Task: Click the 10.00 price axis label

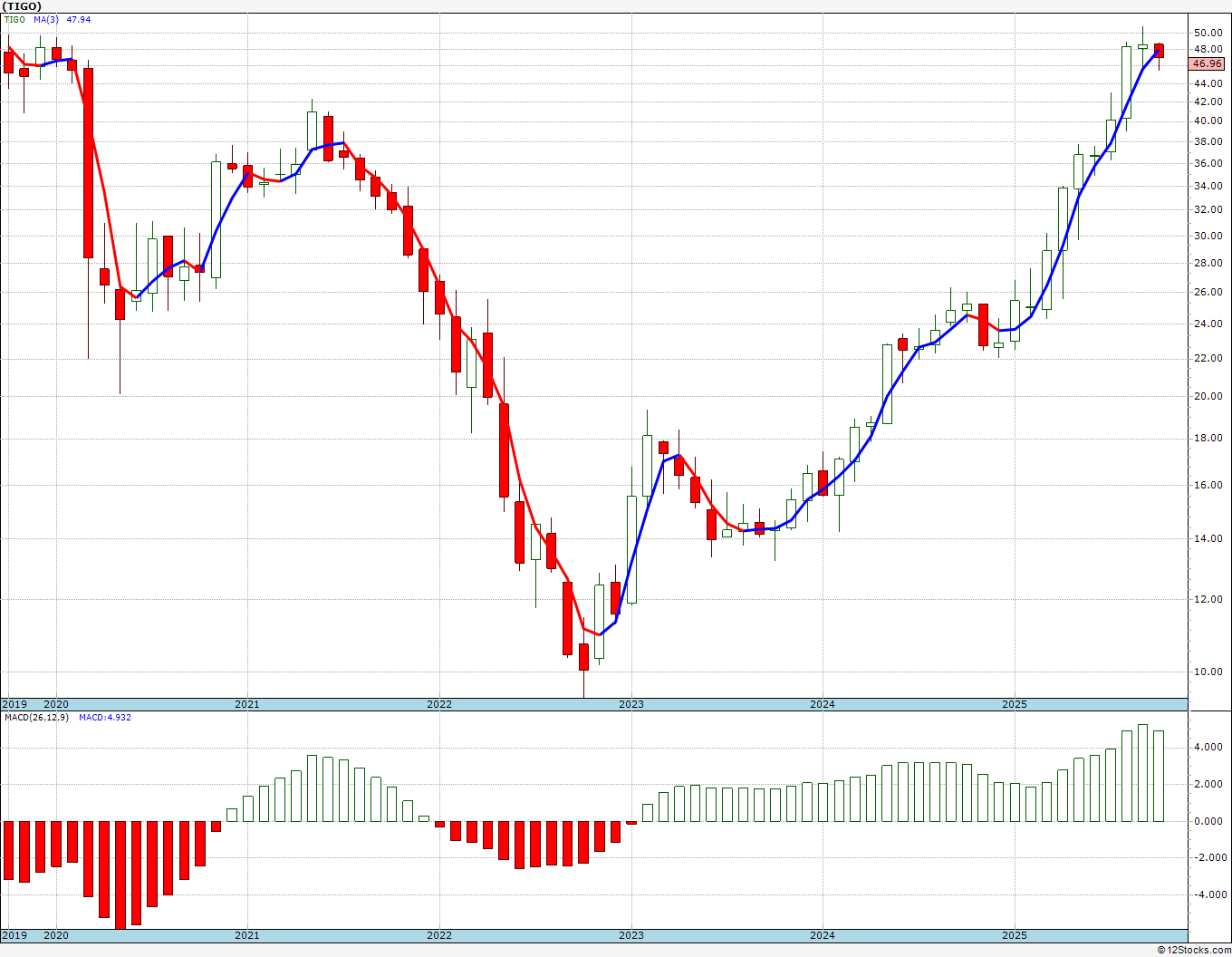Action: click(1208, 672)
